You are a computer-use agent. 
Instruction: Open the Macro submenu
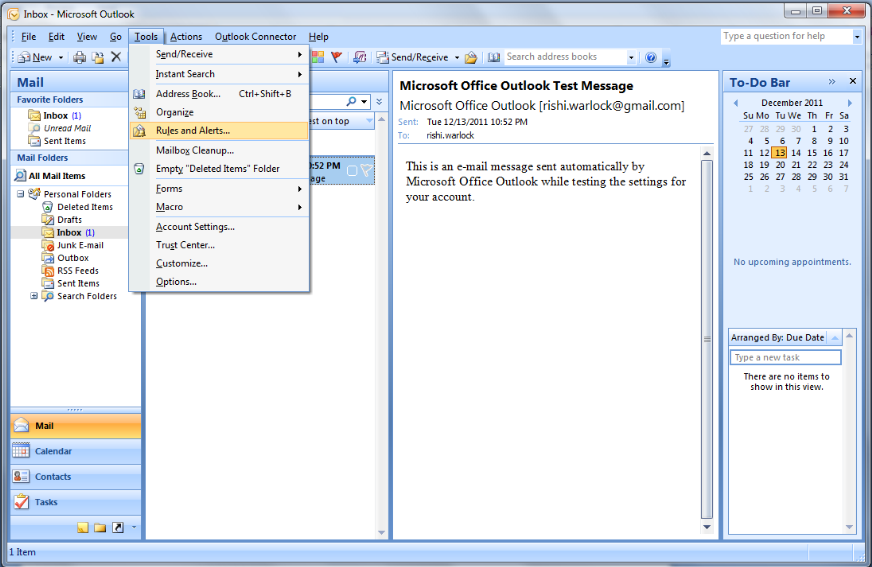(219, 207)
